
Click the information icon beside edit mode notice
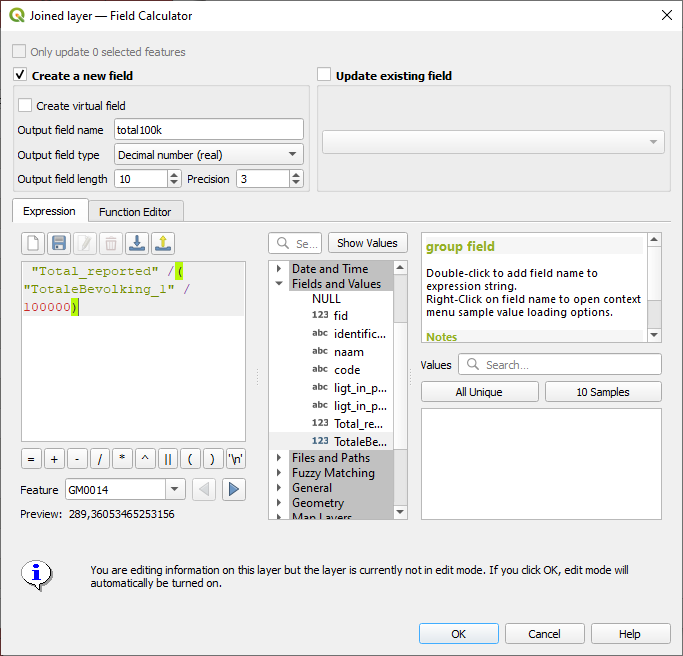37,575
